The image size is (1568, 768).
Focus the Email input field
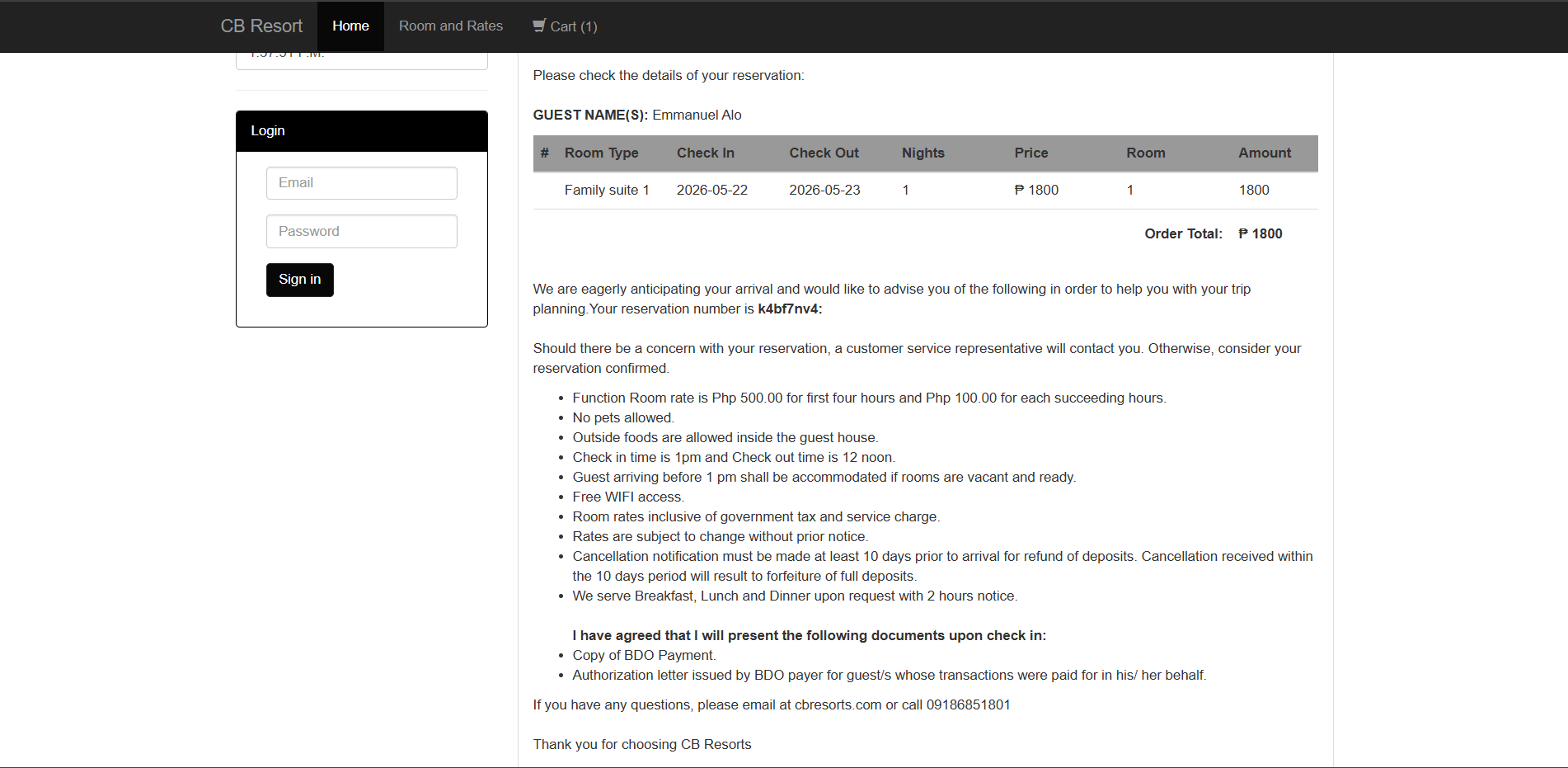pos(361,183)
